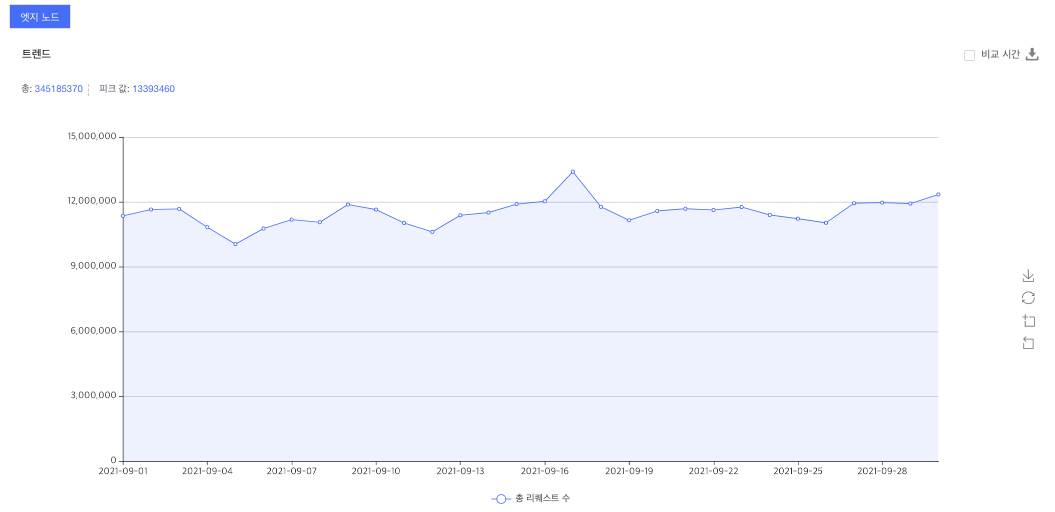This screenshot has width=1055, height=512.
Task: Click the 엣지 노드 button
Action: coord(40,17)
